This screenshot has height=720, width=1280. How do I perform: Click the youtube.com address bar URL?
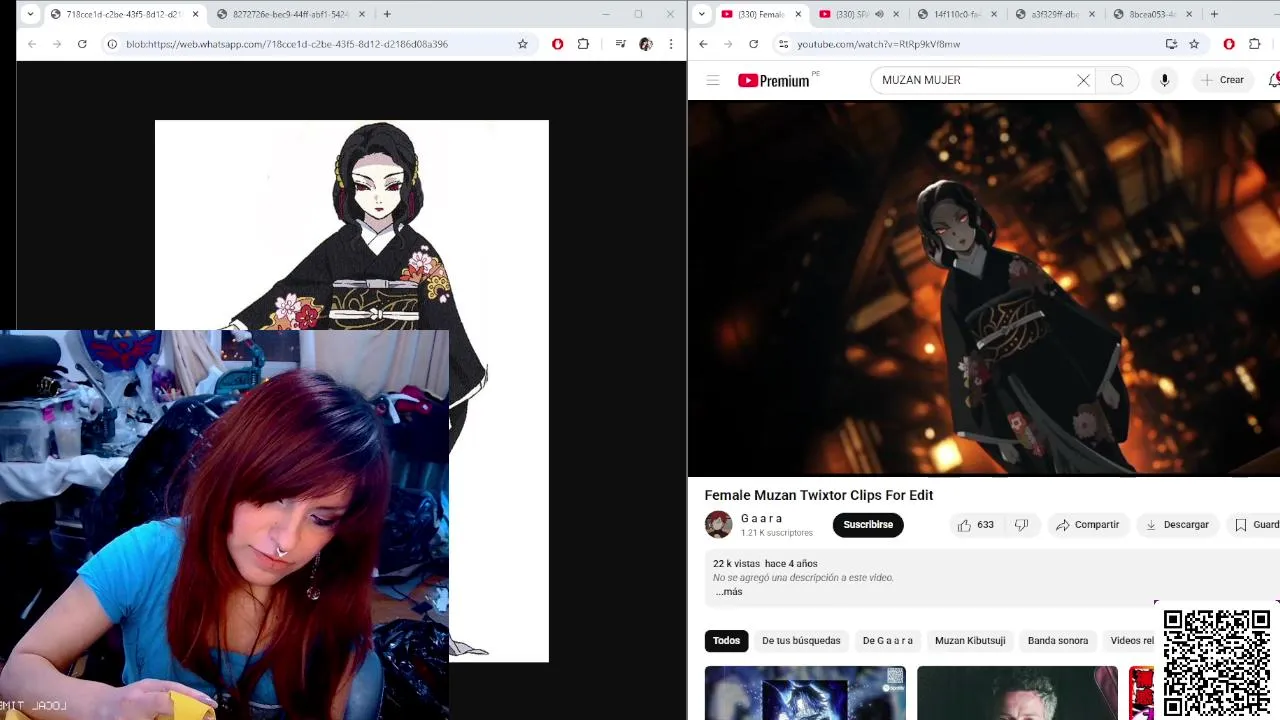coord(878,44)
